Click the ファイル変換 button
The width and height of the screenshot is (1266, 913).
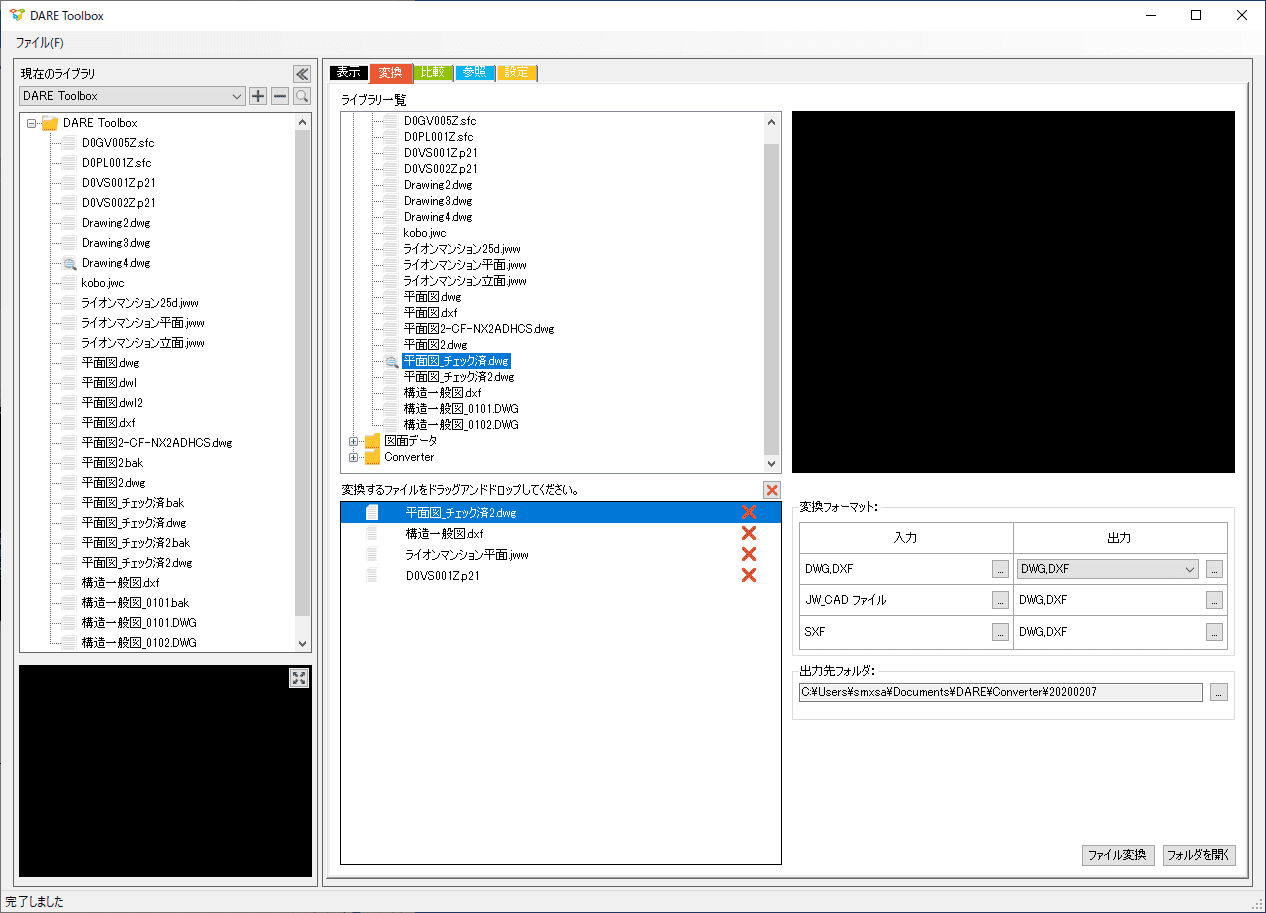coord(1118,856)
